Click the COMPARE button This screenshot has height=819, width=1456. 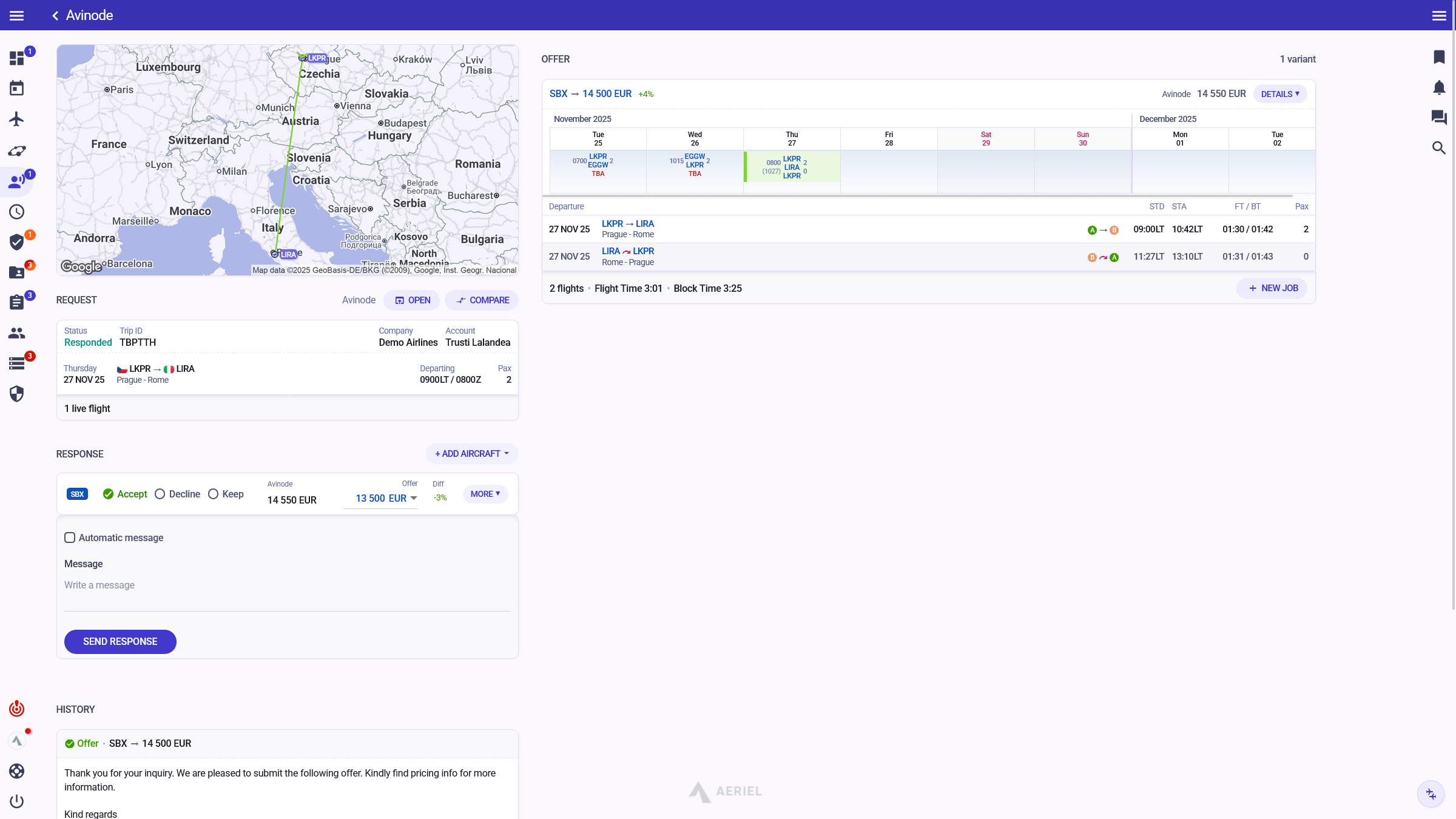point(482,300)
